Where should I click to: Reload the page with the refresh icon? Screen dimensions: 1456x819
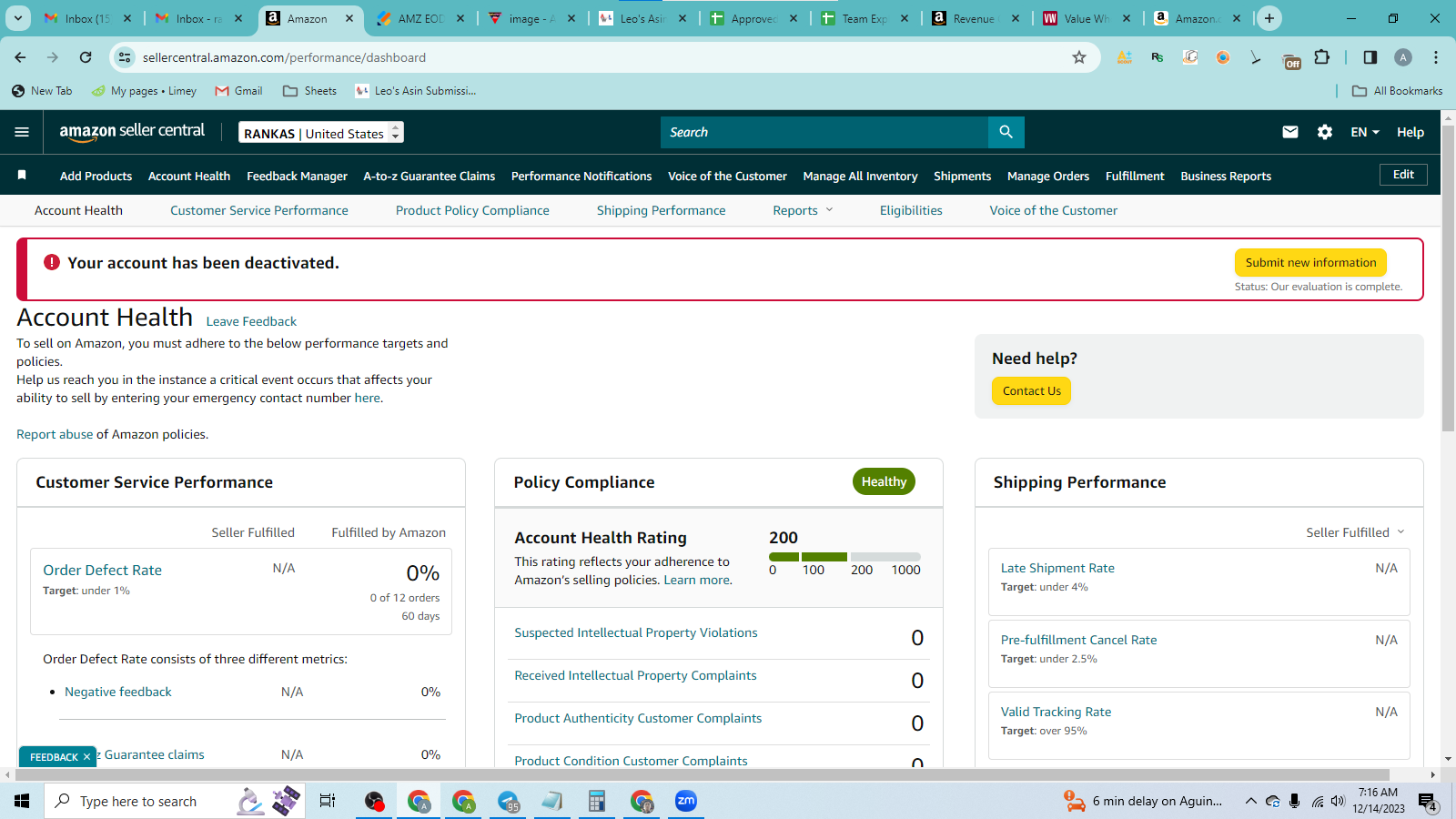coord(86,57)
